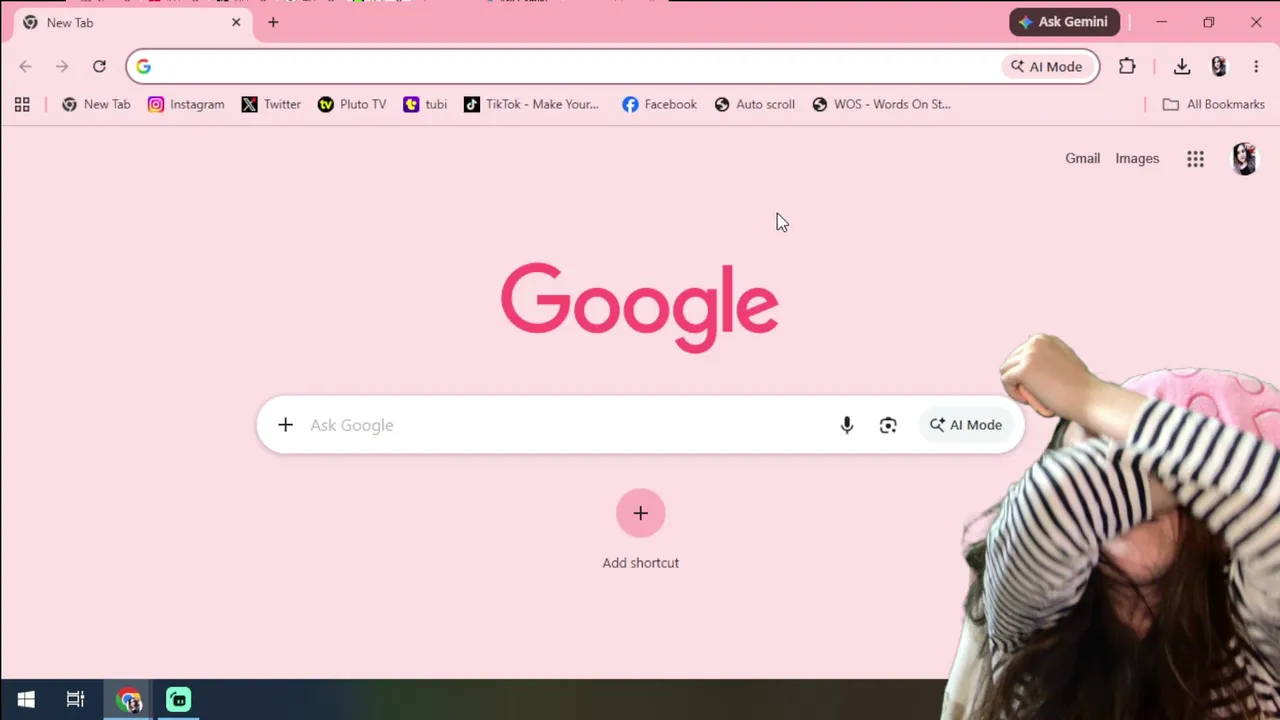Open AI Mode from the search box
Screen dimensions: 1280x720
[x=966, y=425]
